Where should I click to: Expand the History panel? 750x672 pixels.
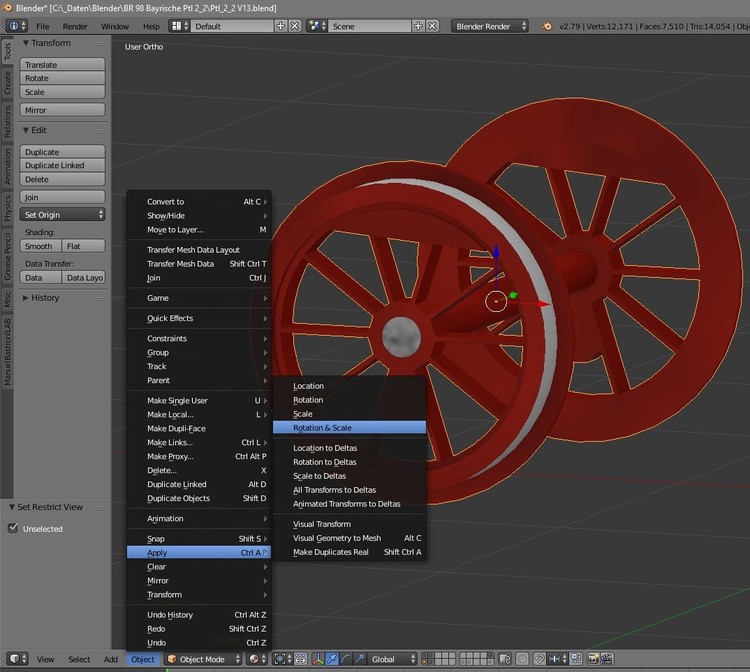point(26,297)
